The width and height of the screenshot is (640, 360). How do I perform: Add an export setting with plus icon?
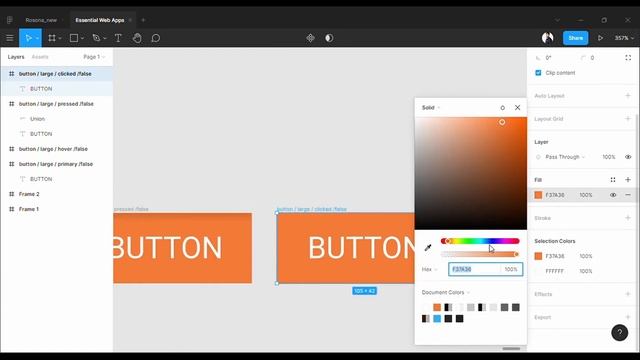[628, 317]
